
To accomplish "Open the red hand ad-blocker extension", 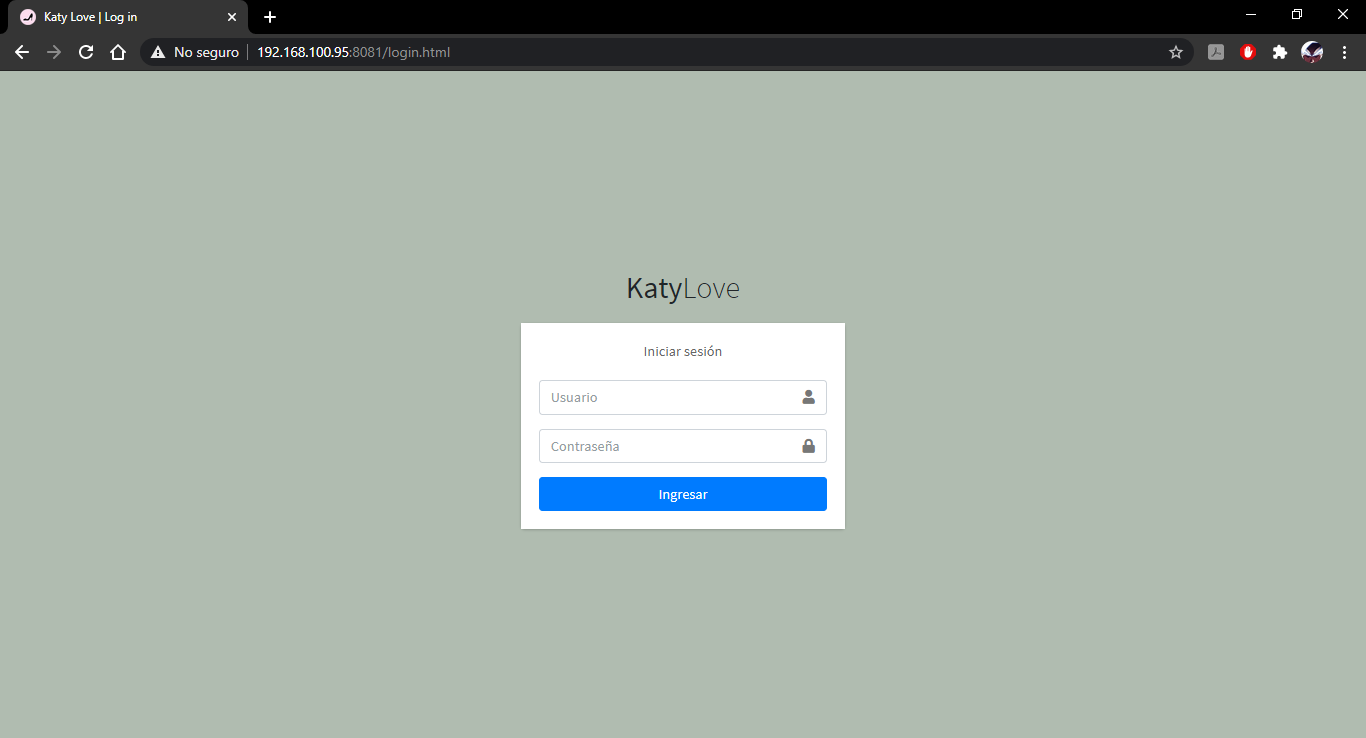I will 1248,52.
